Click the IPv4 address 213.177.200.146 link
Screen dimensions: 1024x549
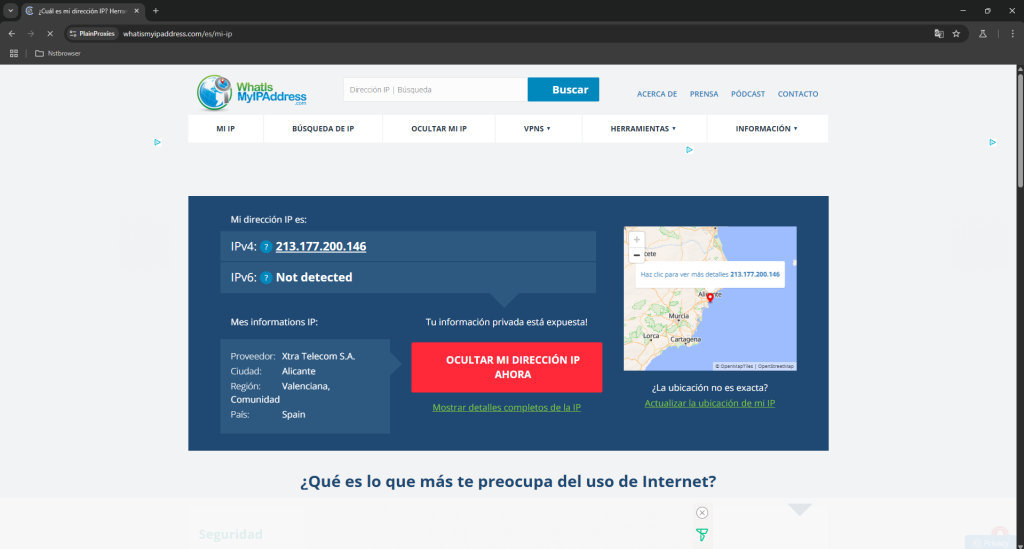(x=321, y=246)
